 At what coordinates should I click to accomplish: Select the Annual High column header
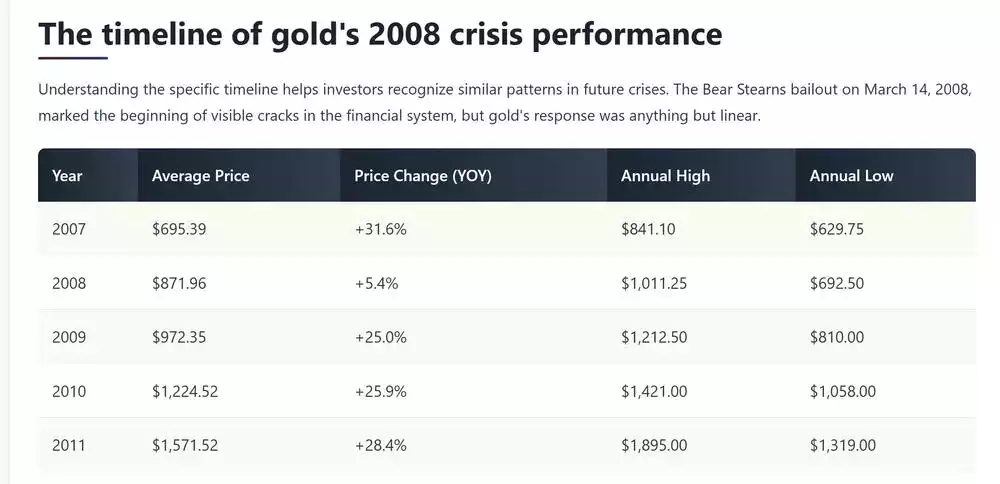(x=665, y=176)
